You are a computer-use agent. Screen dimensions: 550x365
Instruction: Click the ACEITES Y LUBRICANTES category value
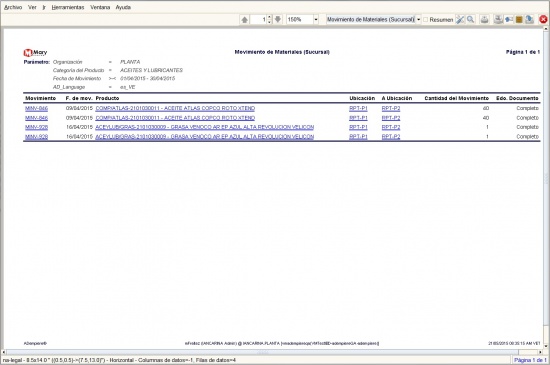pyautogui.click(x=152, y=70)
